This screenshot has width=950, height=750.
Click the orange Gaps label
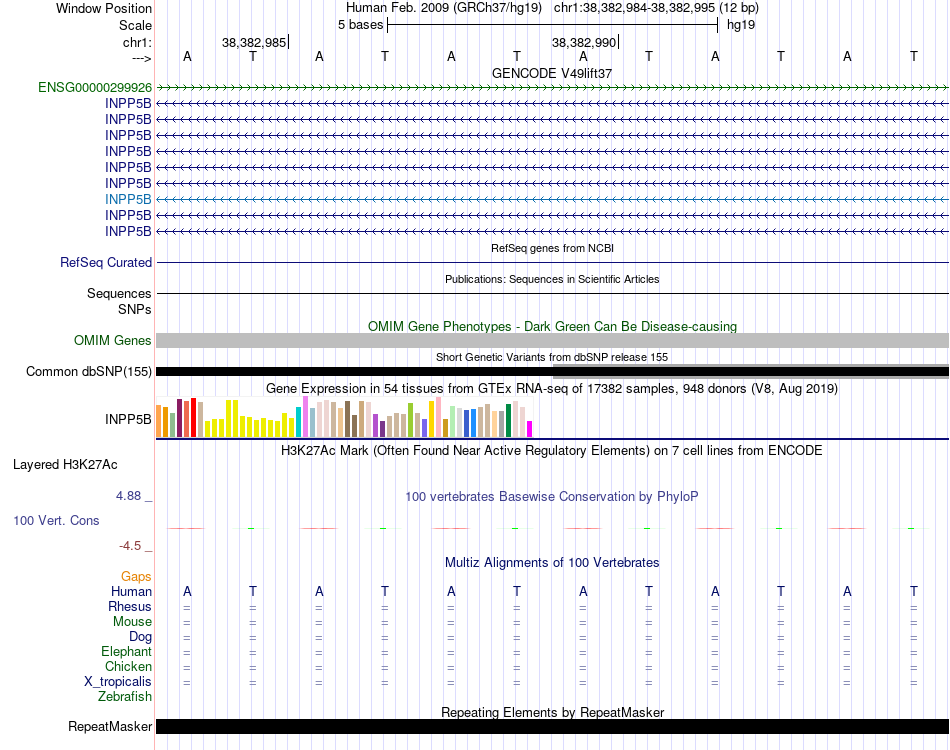click(136, 577)
